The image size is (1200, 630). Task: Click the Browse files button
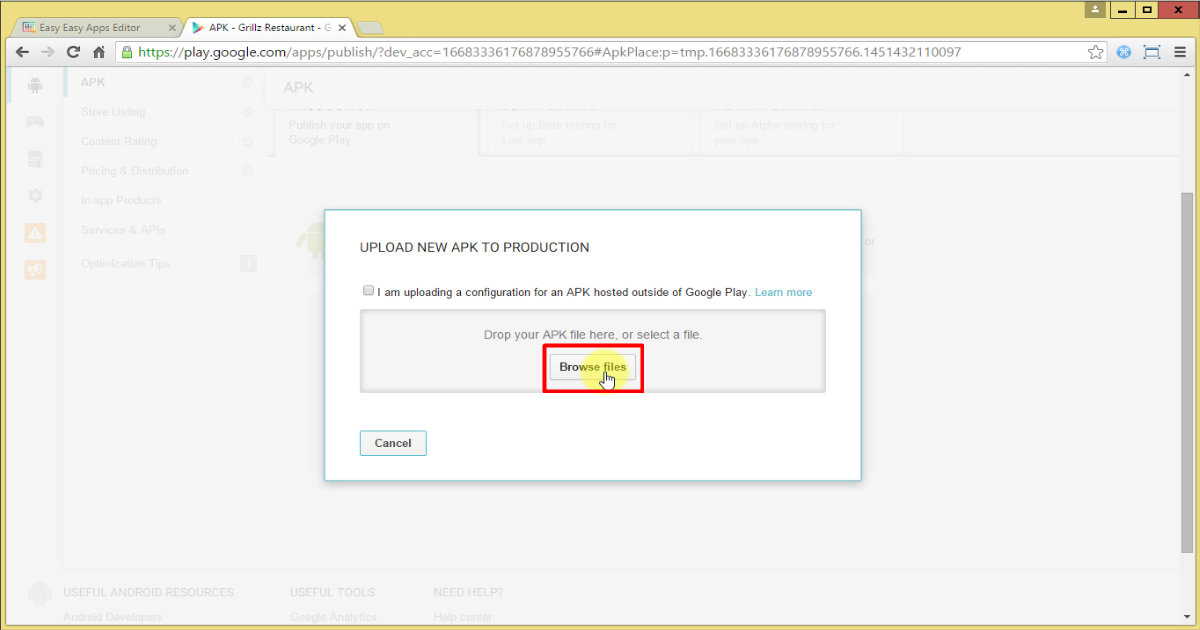[592, 367]
